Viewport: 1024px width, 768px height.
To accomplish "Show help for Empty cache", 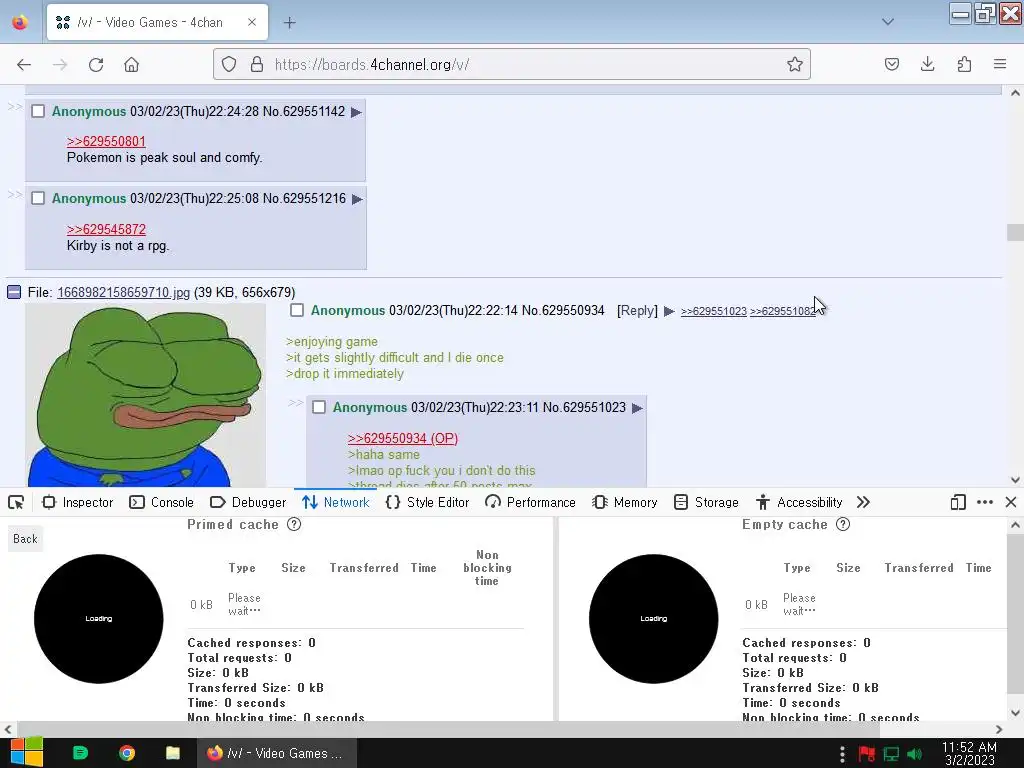I will (843, 524).
